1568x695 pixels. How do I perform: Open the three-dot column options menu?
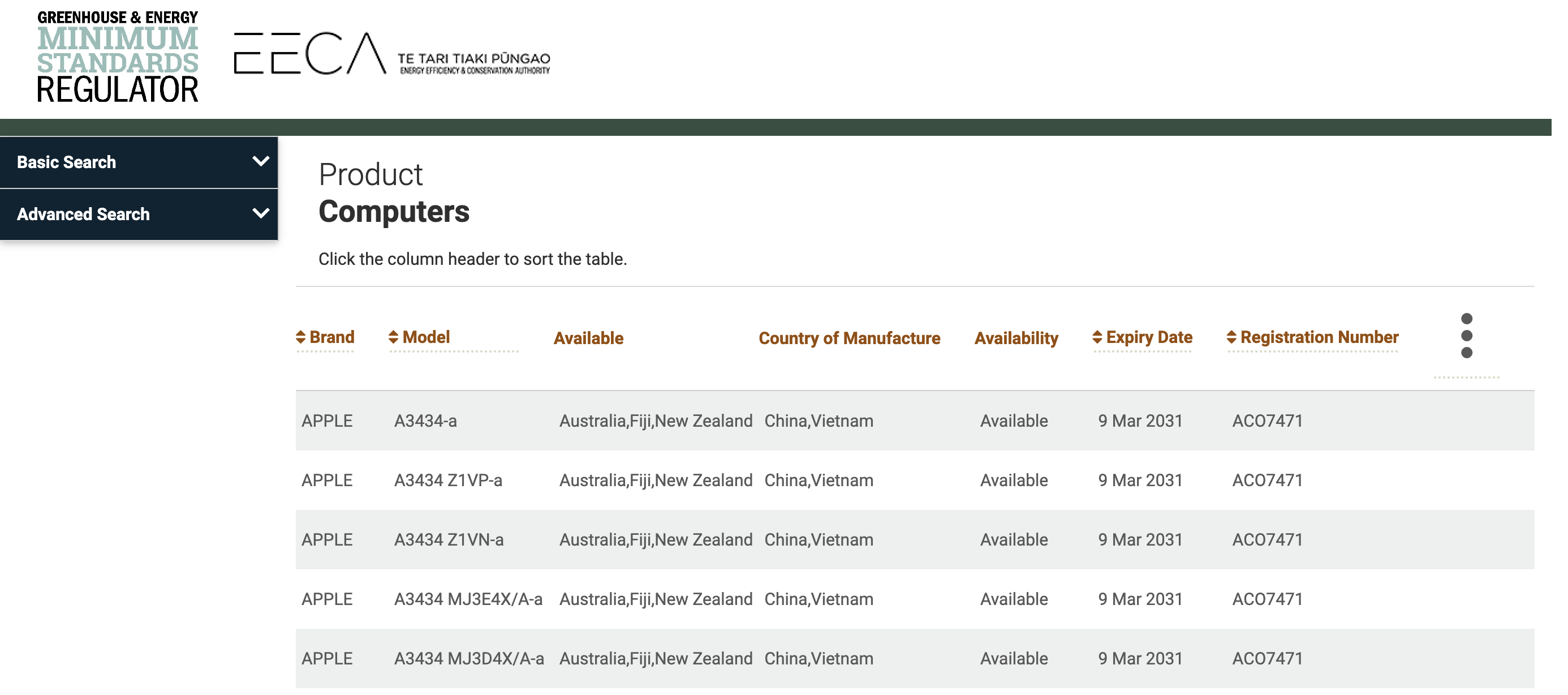point(1466,336)
